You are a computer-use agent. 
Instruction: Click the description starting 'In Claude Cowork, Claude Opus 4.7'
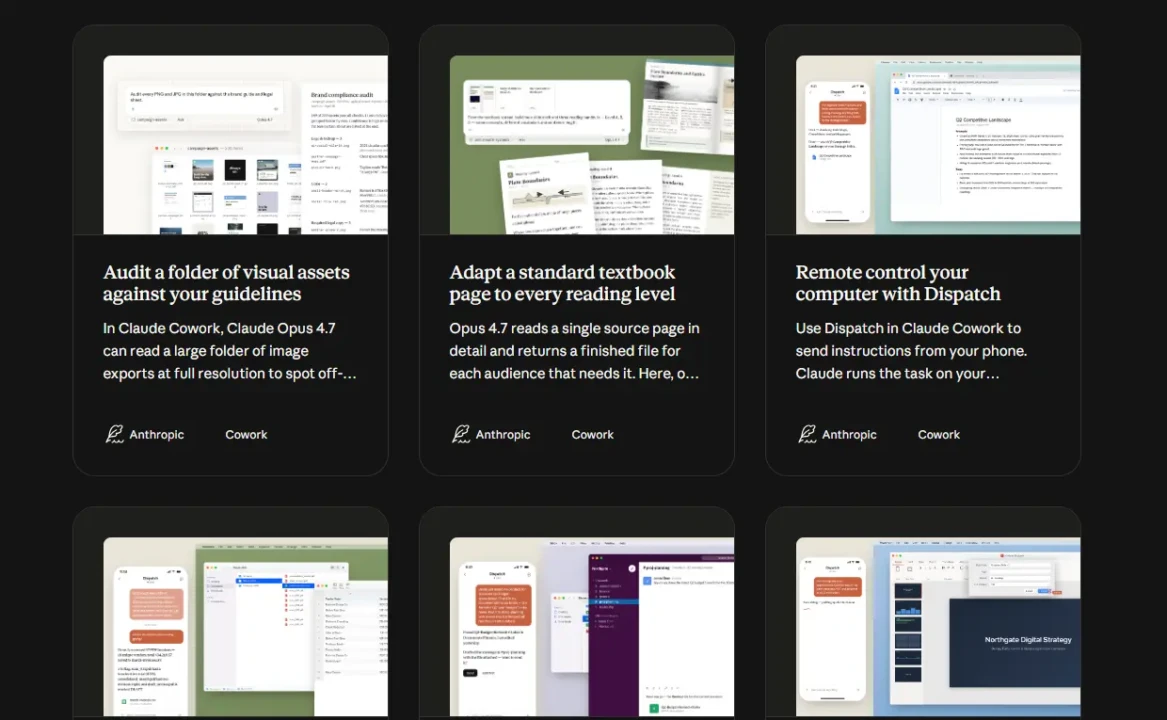tap(230, 351)
